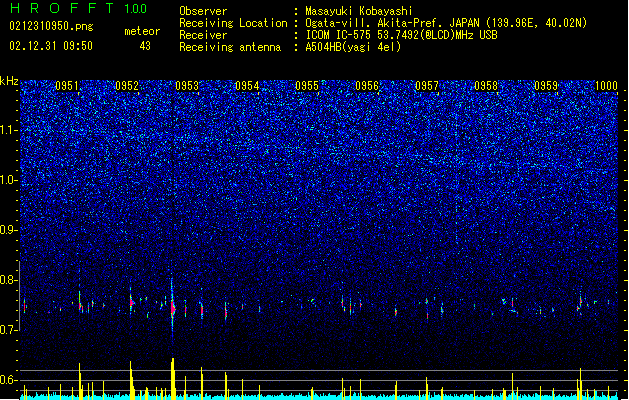Click the 1000 time marker
Image resolution: width=629 pixels, height=400 pixels.
(x=606, y=86)
